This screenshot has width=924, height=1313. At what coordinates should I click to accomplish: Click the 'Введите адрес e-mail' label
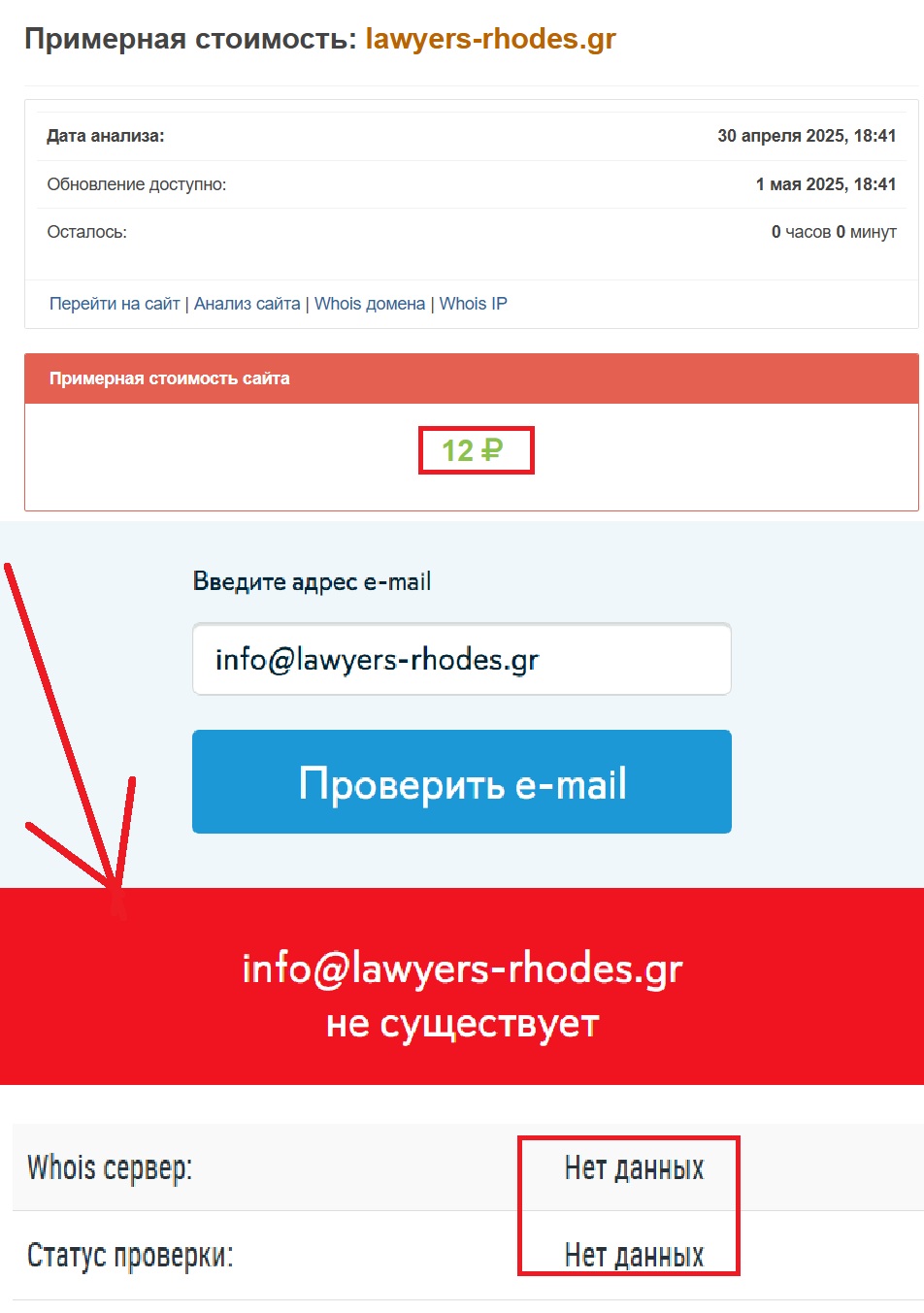(x=312, y=581)
